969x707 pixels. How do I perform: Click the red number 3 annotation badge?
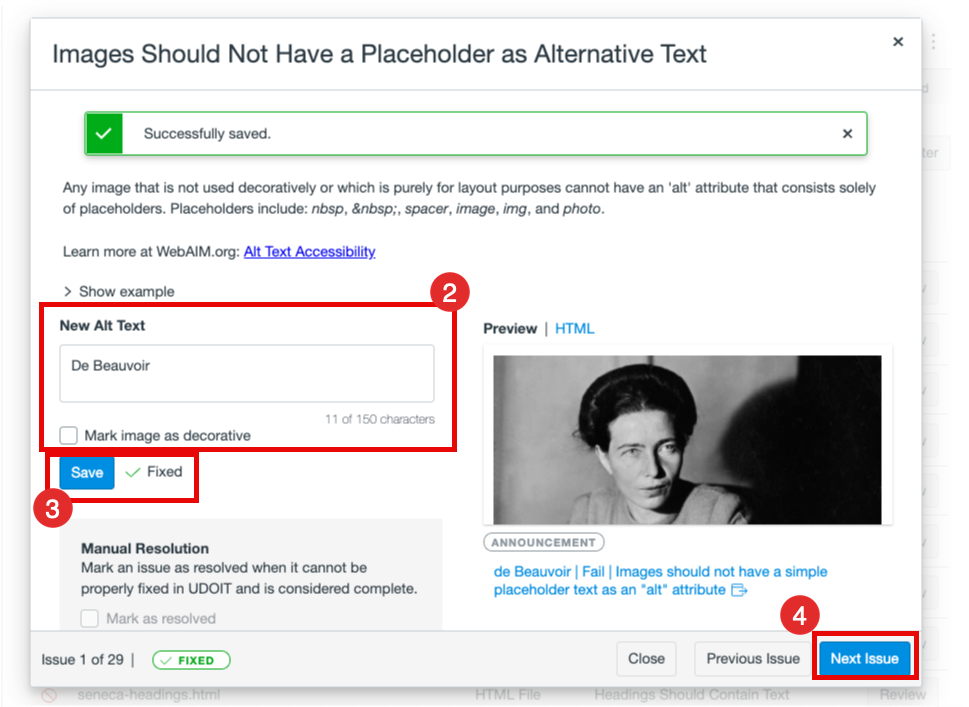(52, 508)
